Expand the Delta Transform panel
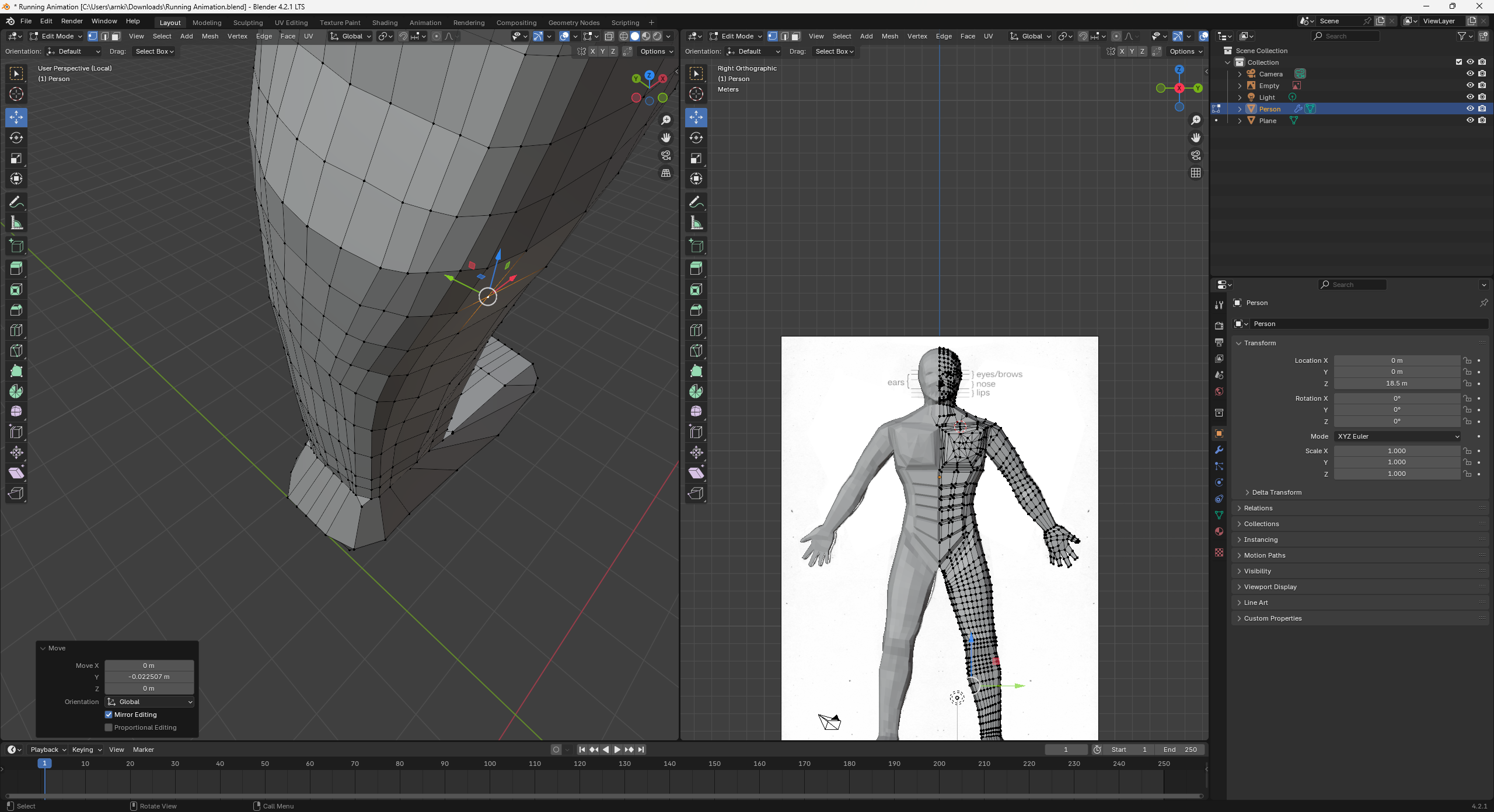The image size is (1494, 812). pos(1276,492)
